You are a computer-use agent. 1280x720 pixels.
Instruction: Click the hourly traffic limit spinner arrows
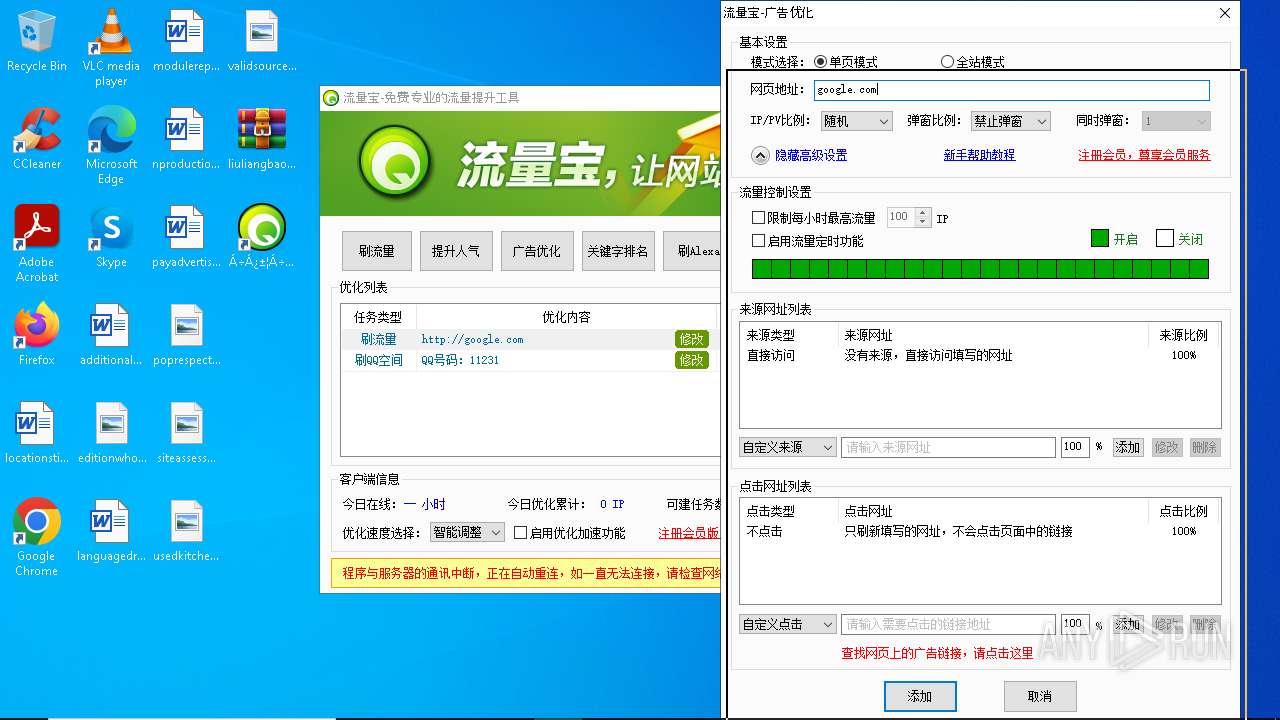923,217
